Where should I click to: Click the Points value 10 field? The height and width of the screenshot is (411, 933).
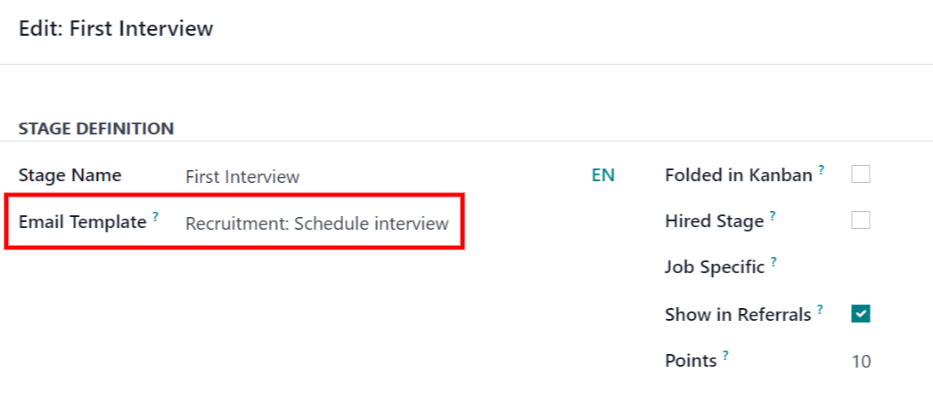[860, 361]
